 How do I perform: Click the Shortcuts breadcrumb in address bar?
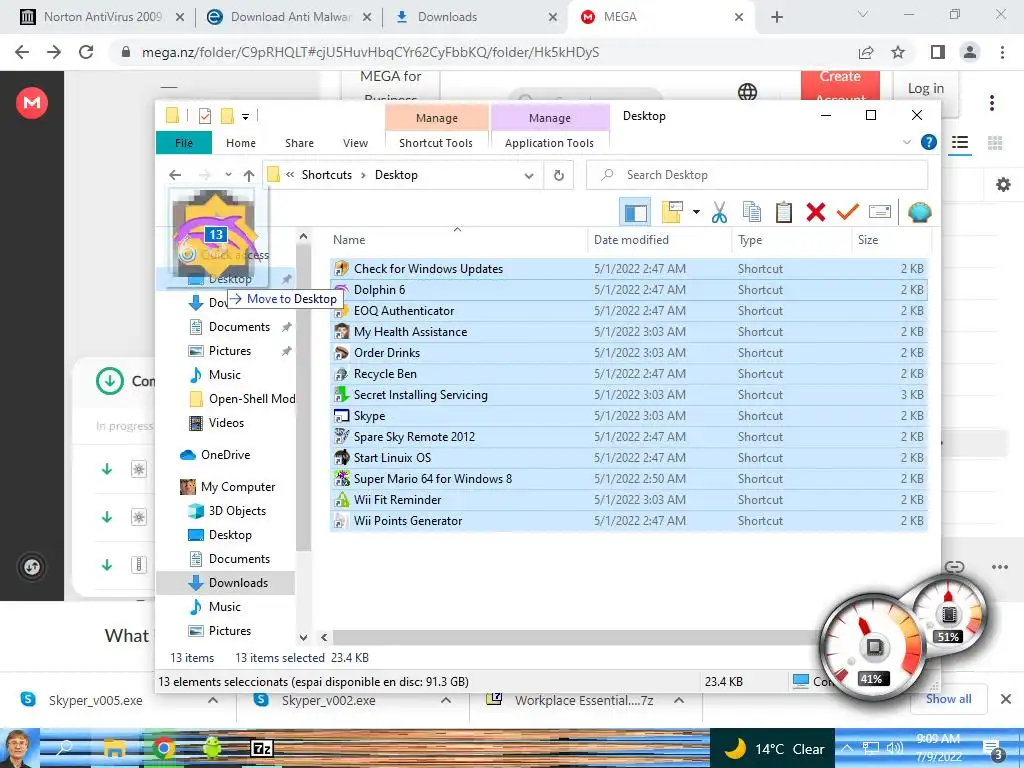(327, 175)
